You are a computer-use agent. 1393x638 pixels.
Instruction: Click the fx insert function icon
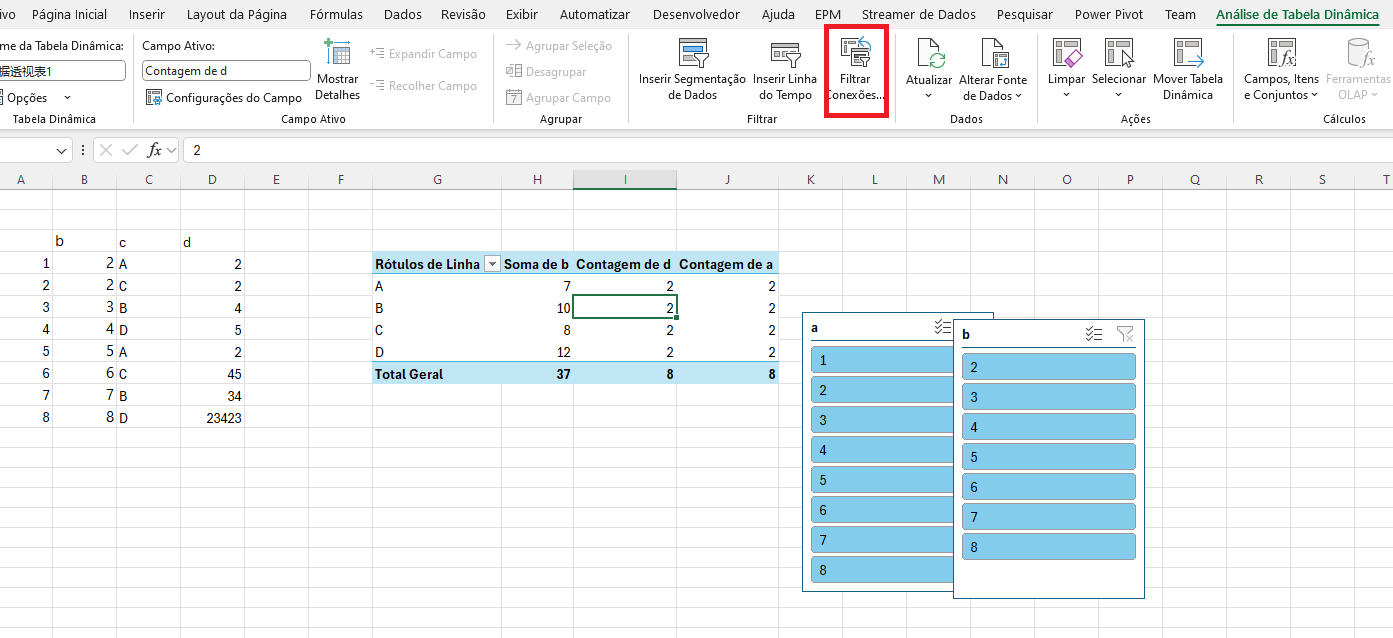tap(154, 150)
